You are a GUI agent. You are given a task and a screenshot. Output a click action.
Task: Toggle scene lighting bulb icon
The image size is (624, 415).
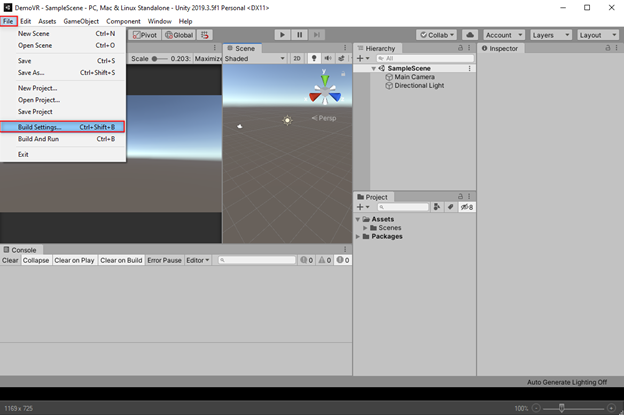pyautogui.click(x=314, y=58)
